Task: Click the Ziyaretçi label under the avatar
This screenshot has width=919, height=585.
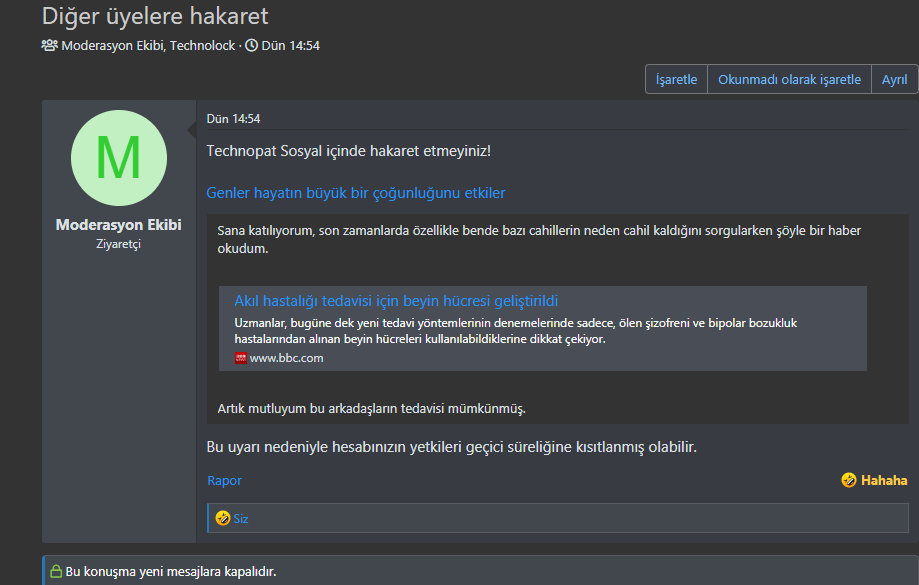Action: click(x=118, y=244)
